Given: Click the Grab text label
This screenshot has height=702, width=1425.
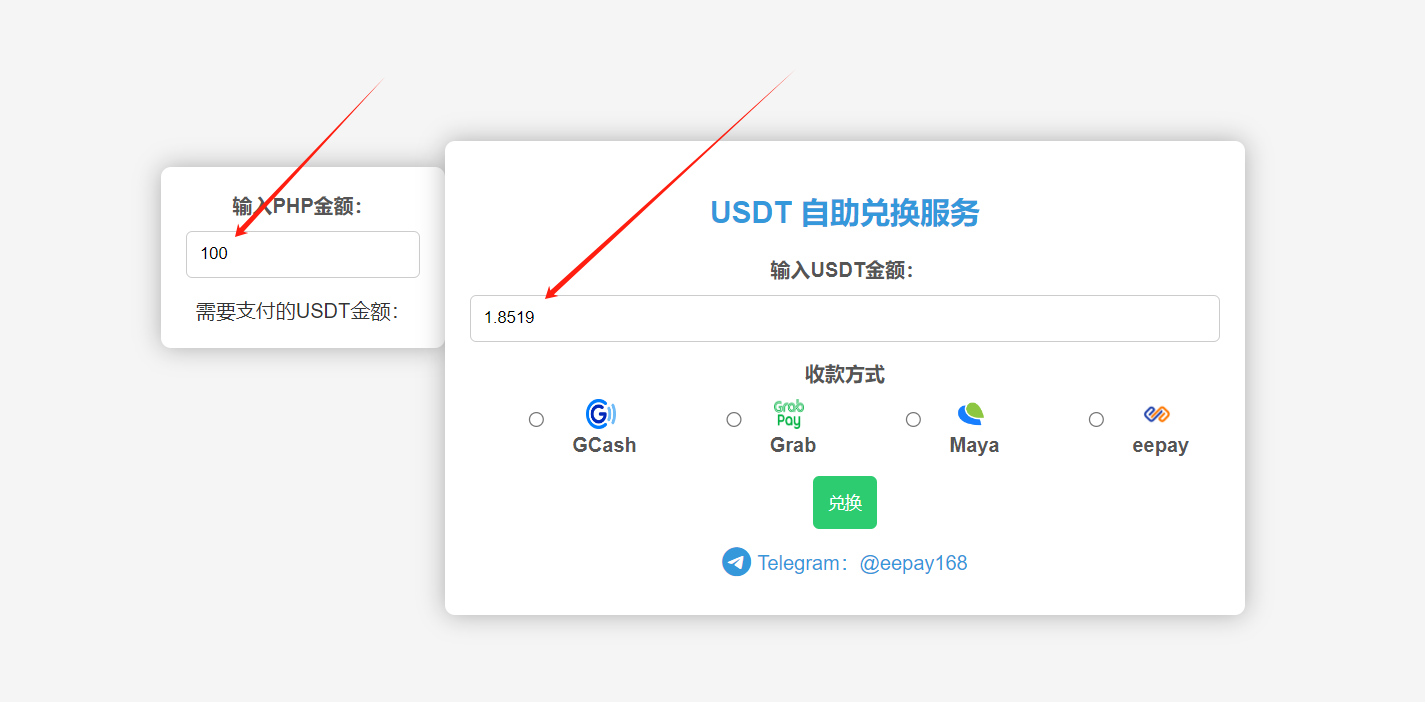Looking at the screenshot, I should 793,445.
